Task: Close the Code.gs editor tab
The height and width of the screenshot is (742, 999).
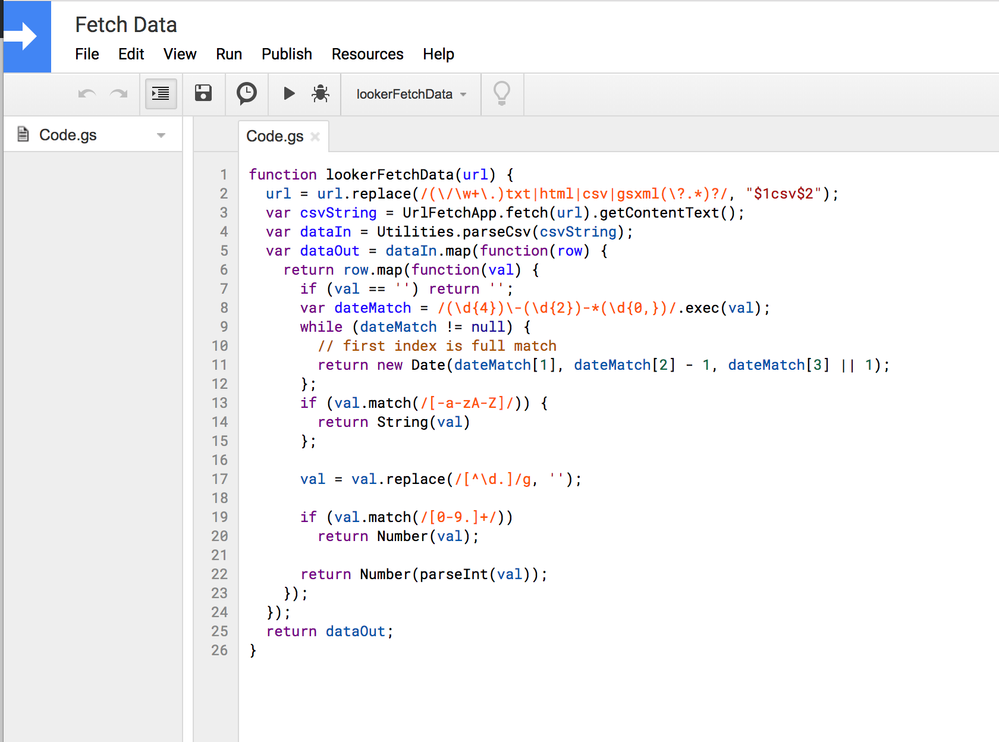Action: (315, 137)
